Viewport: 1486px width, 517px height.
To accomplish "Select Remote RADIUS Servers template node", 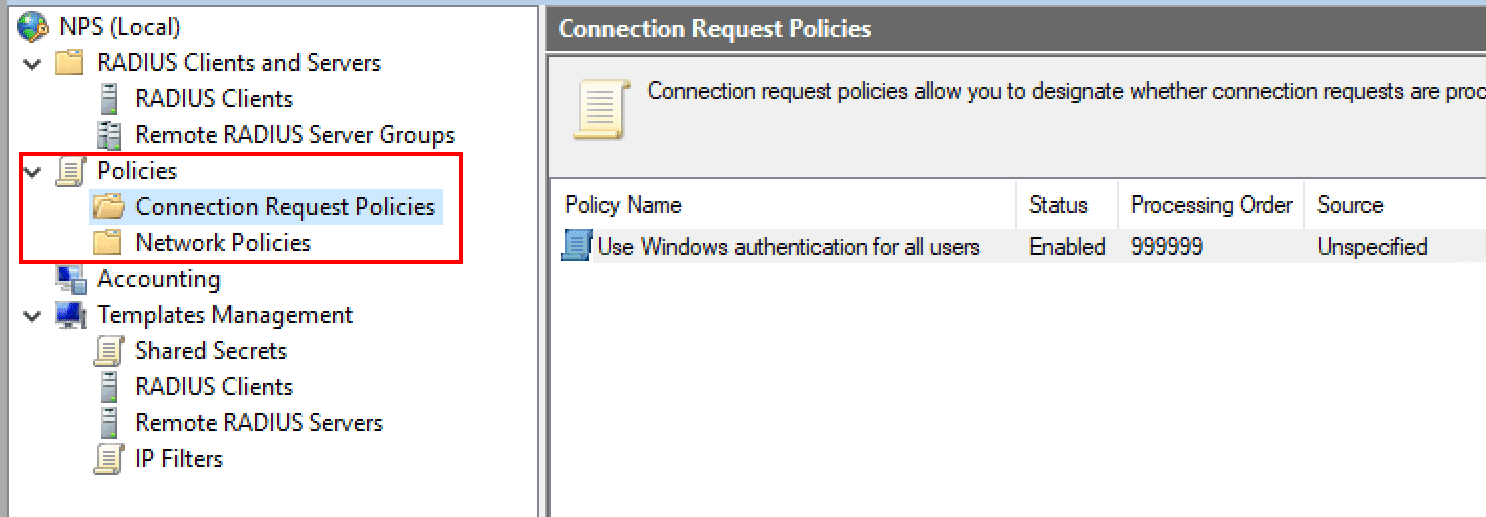I will point(259,423).
